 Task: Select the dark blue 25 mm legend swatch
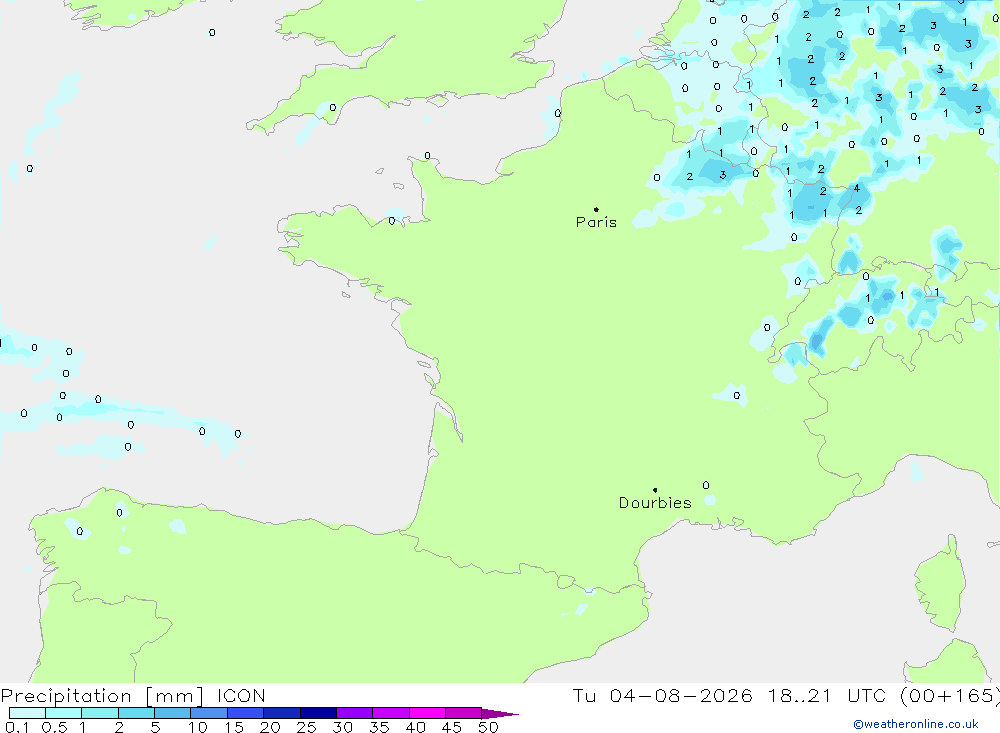[318, 713]
